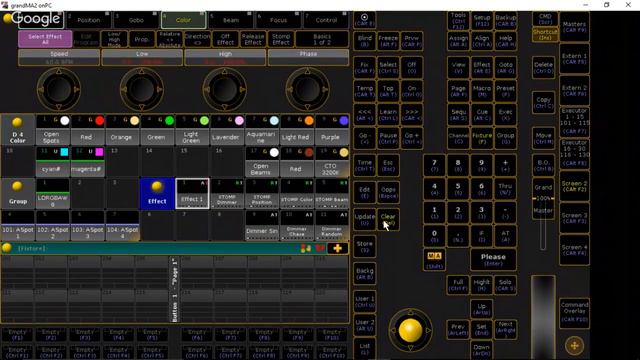Switch to the Gobo tab
The height and width of the screenshot is (360, 640).
(x=136, y=20)
